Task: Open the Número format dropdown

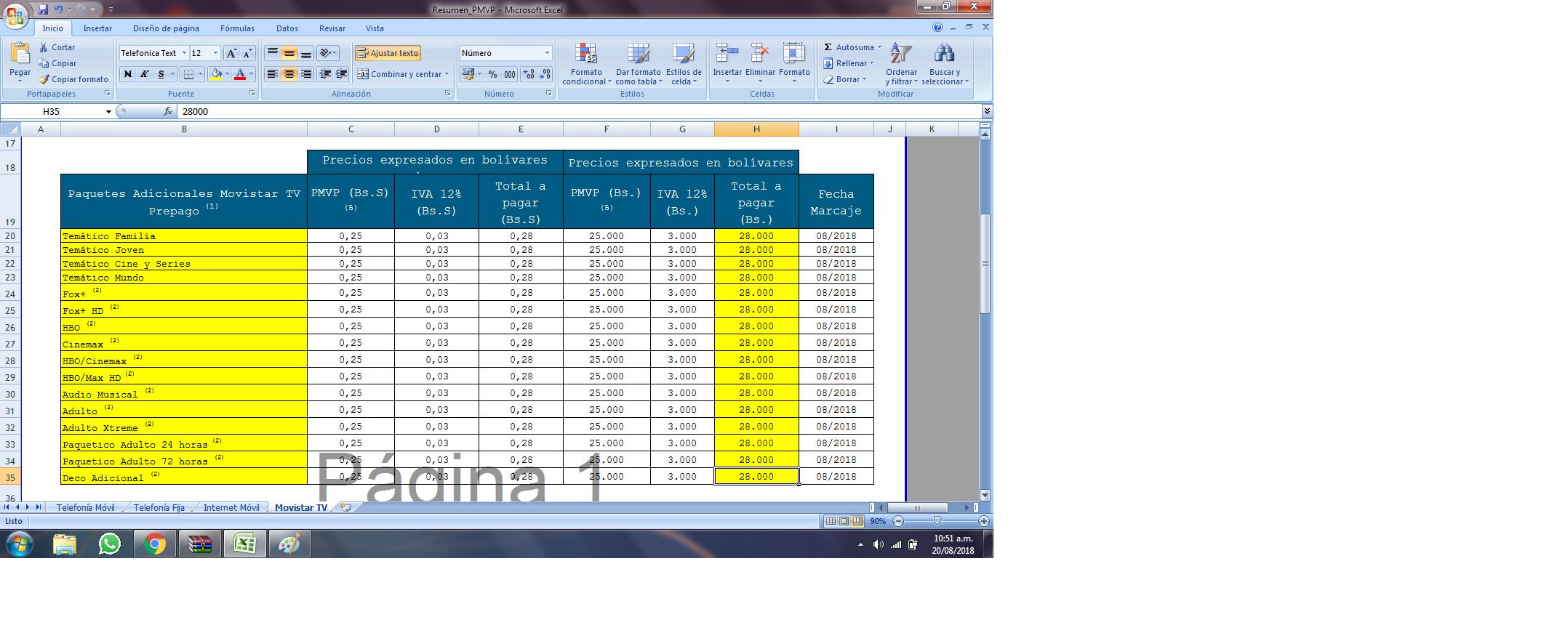Action: (547, 53)
